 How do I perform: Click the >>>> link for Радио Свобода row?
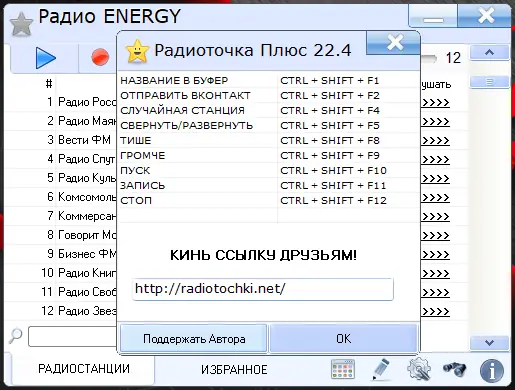[x=435, y=292]
